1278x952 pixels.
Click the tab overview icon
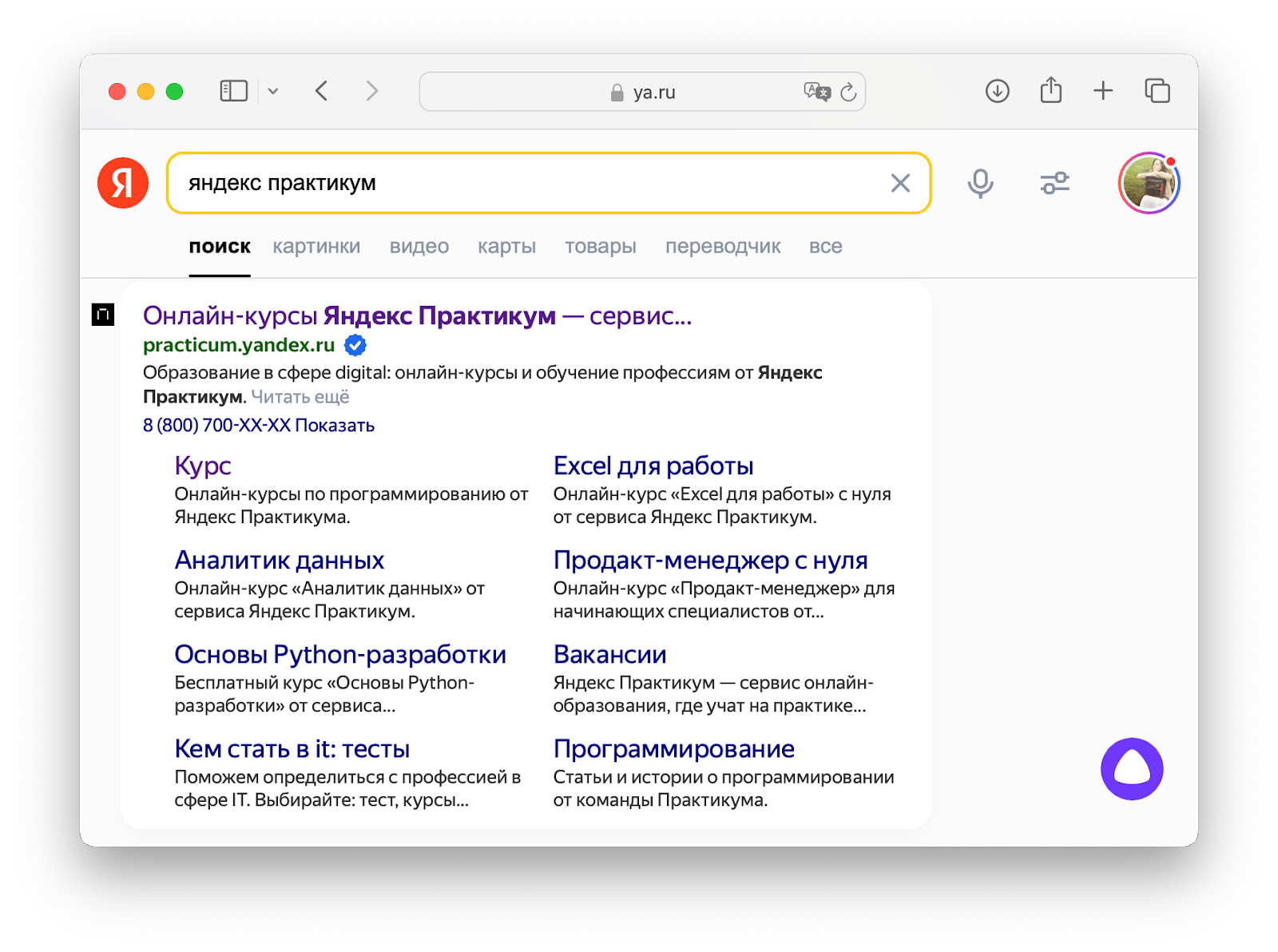[x=1156, y=90]
